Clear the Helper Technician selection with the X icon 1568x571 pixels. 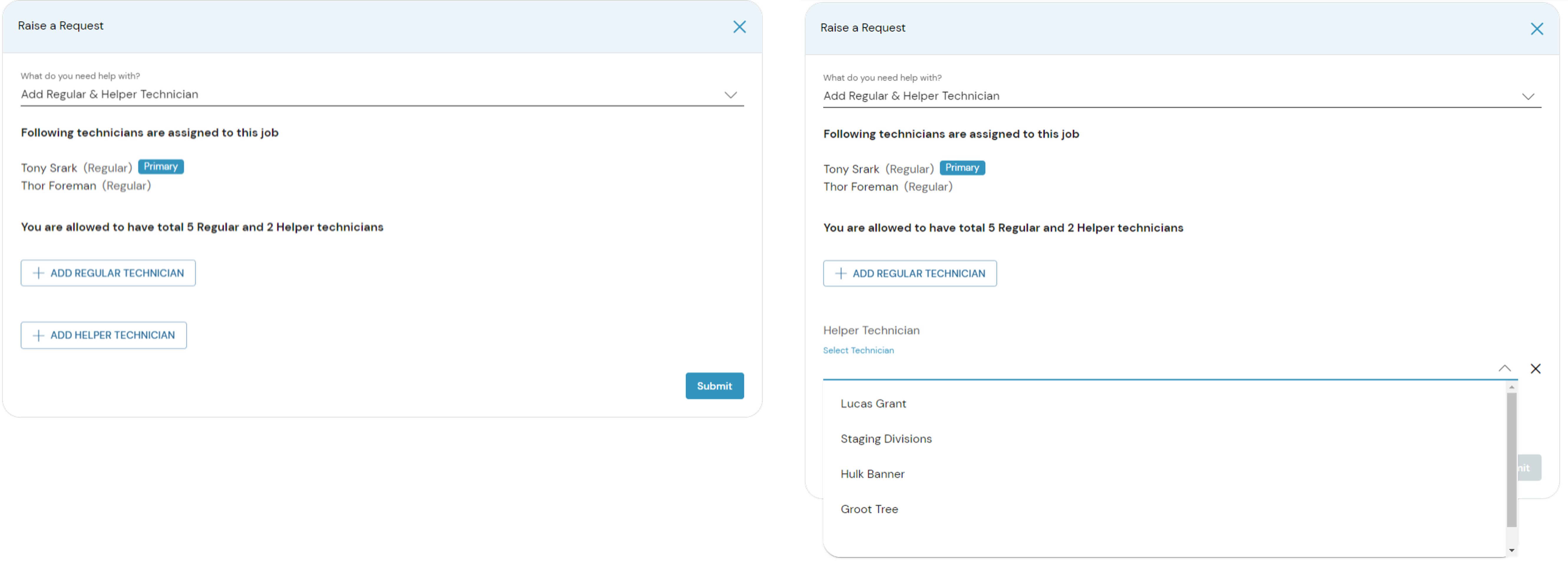1536,369
